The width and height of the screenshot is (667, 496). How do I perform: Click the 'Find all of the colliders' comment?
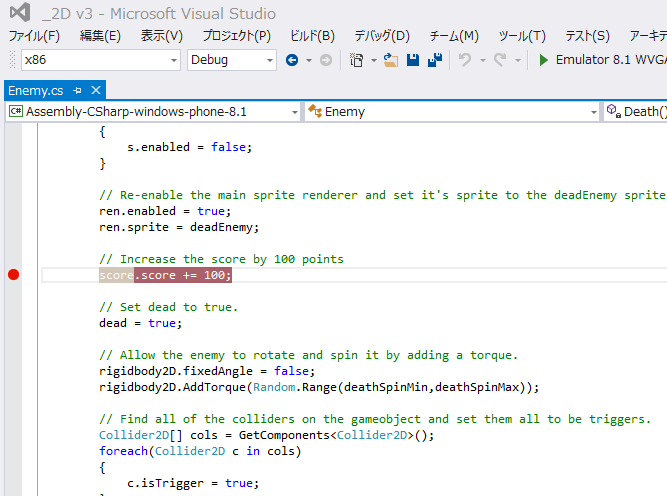375,419
